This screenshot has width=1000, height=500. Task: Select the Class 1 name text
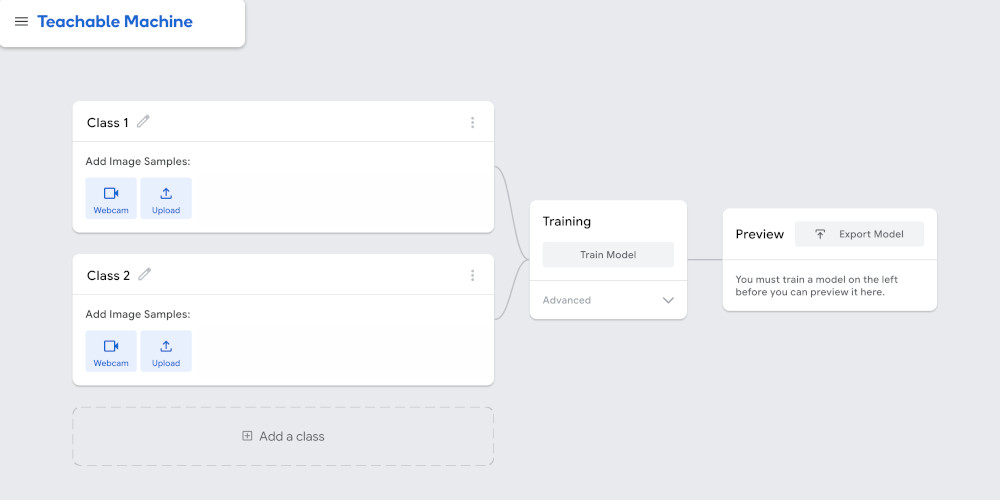click(108, 122)
